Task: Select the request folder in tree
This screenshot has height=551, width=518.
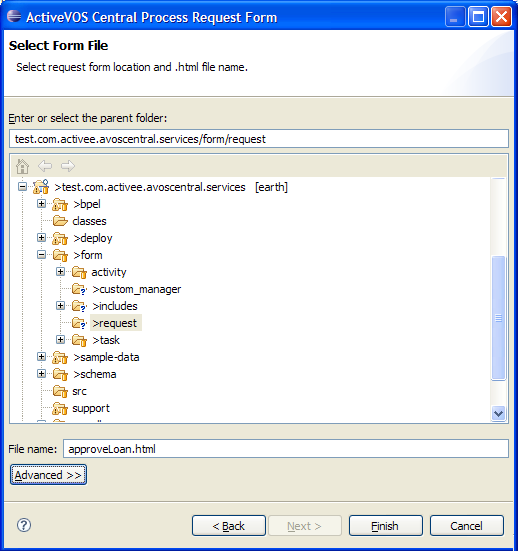Action: pos(116,323)
